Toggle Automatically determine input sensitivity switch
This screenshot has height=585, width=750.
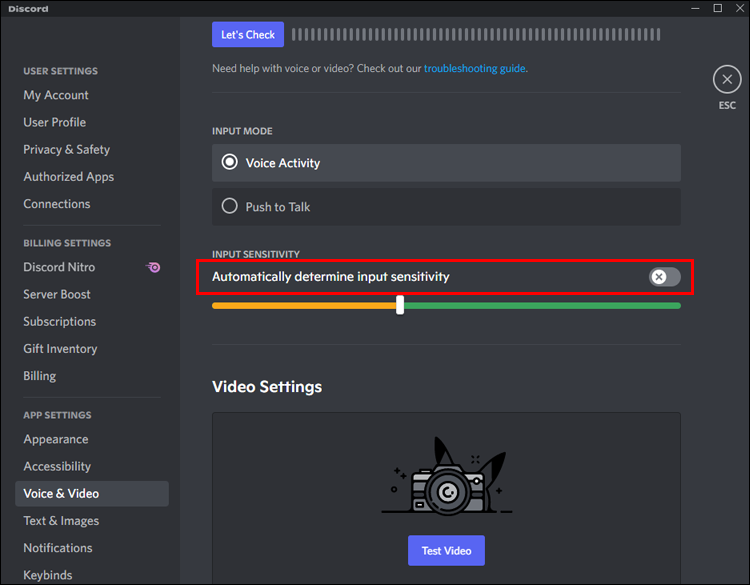(664, 277)
